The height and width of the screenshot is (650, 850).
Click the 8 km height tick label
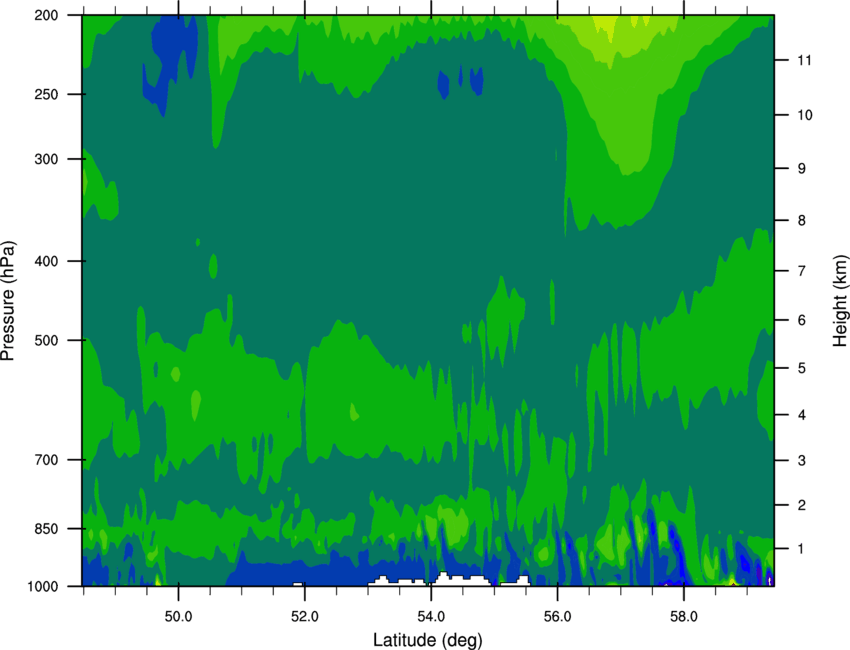click(x=801, y=220)
